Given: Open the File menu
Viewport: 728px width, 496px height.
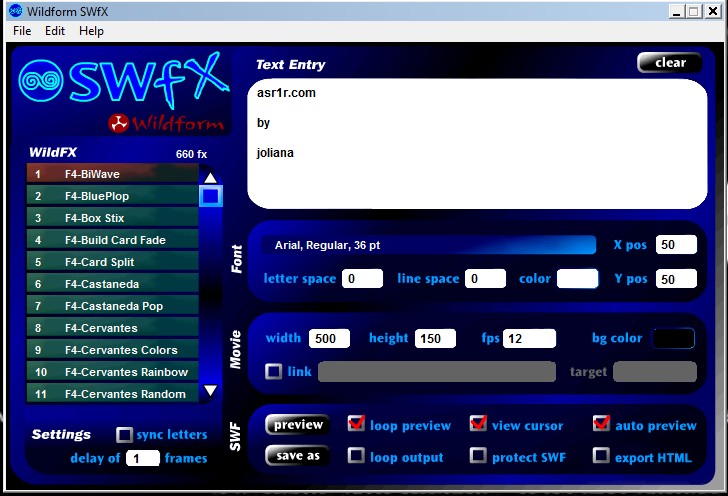Looking at the screenshot, I should 22,31.
